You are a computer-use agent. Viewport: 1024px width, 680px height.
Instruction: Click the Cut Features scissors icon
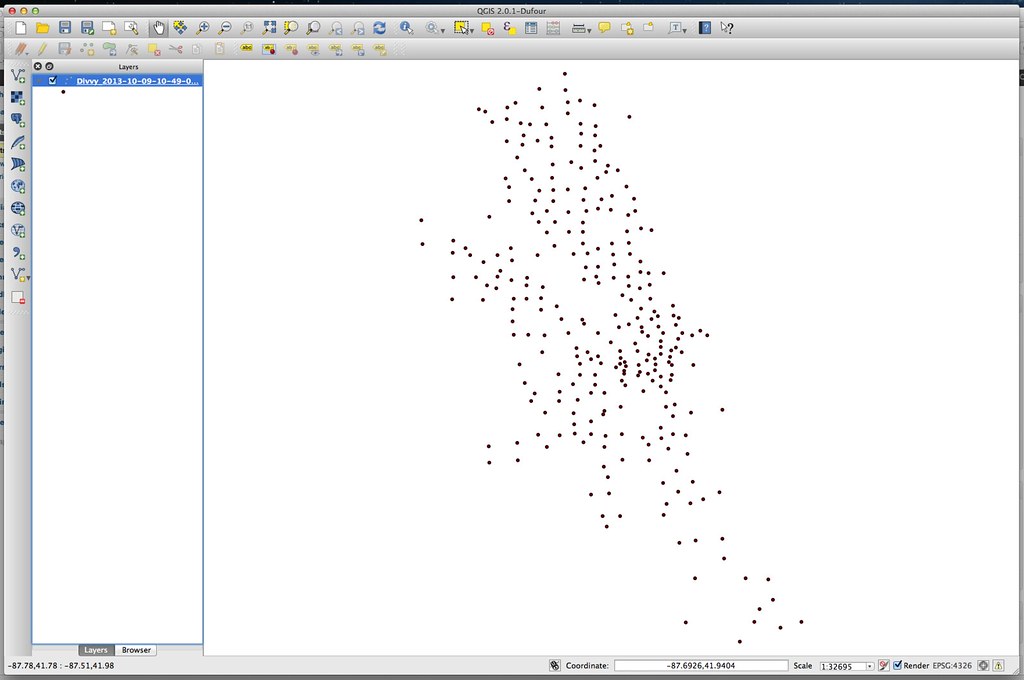point(175,49)
